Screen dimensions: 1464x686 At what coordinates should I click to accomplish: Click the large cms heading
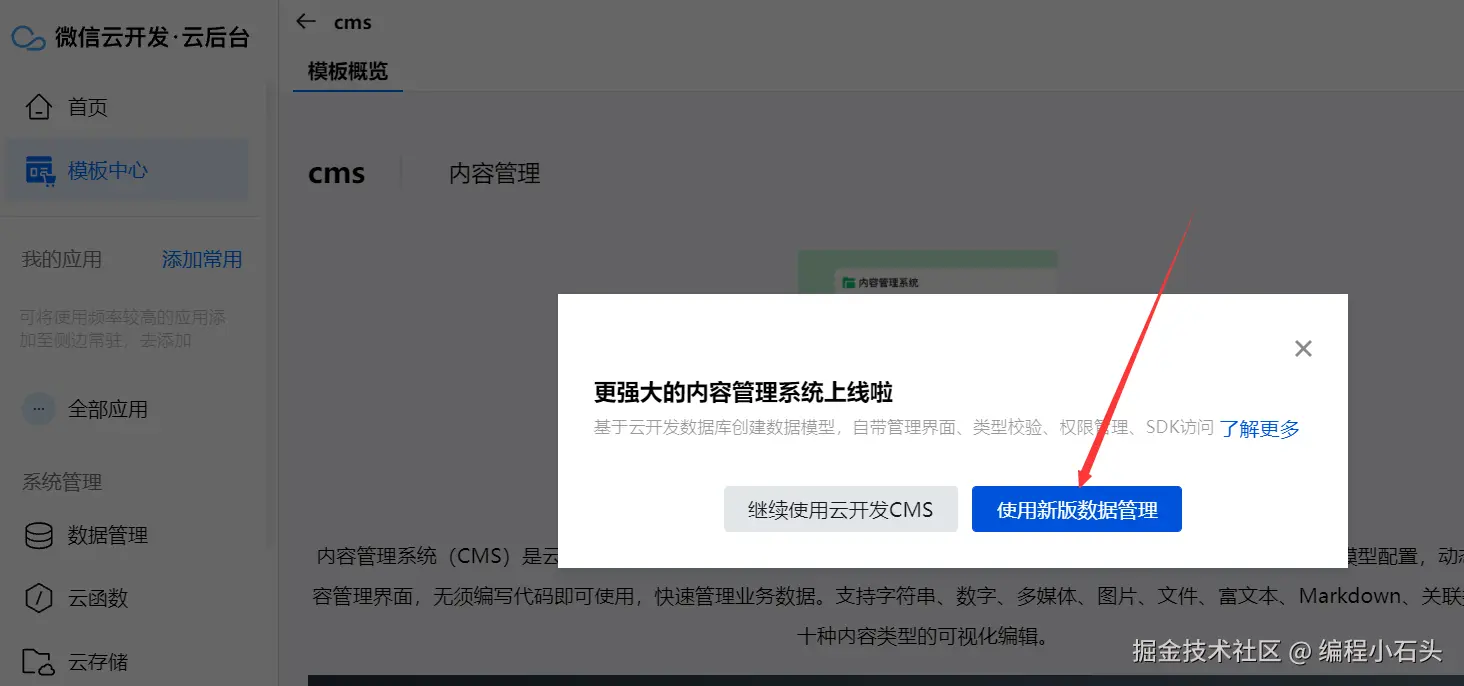[337, 173]
